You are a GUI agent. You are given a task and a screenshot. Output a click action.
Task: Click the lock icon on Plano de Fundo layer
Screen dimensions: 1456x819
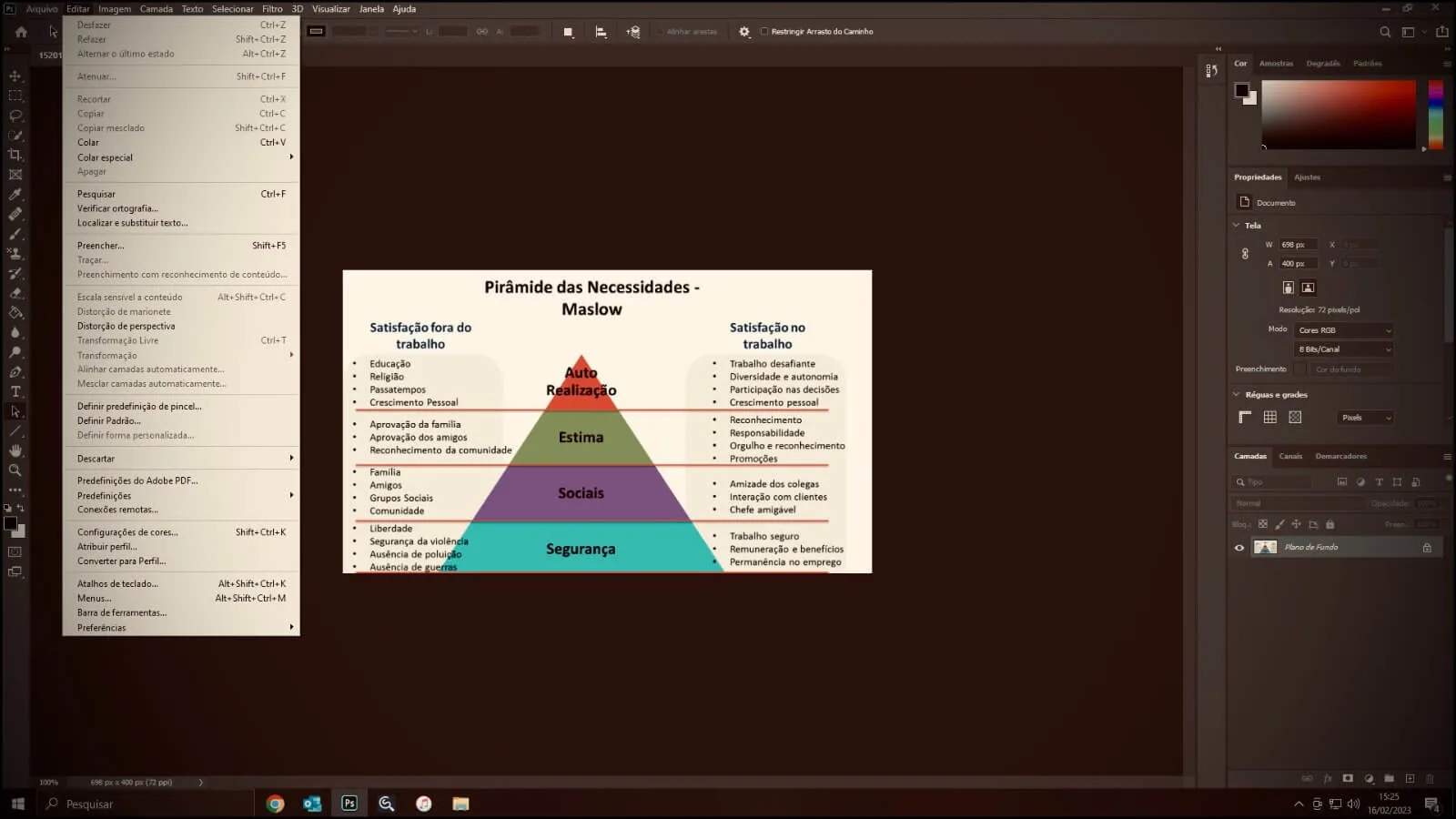[1427, 548]
